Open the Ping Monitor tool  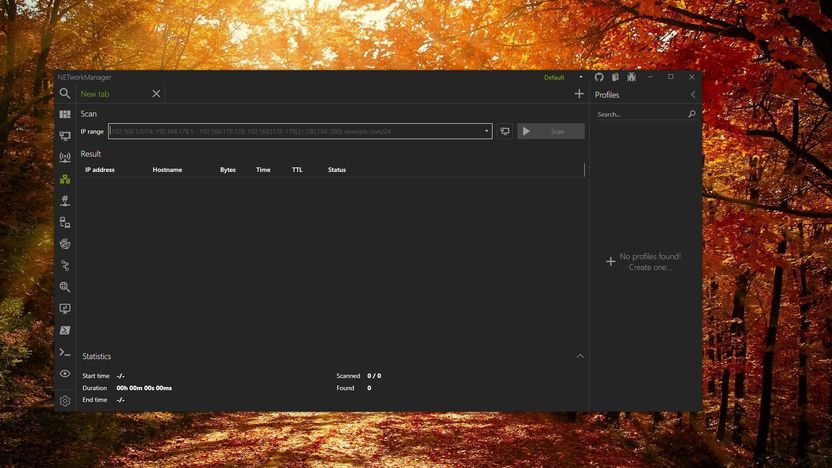[65, 222]
